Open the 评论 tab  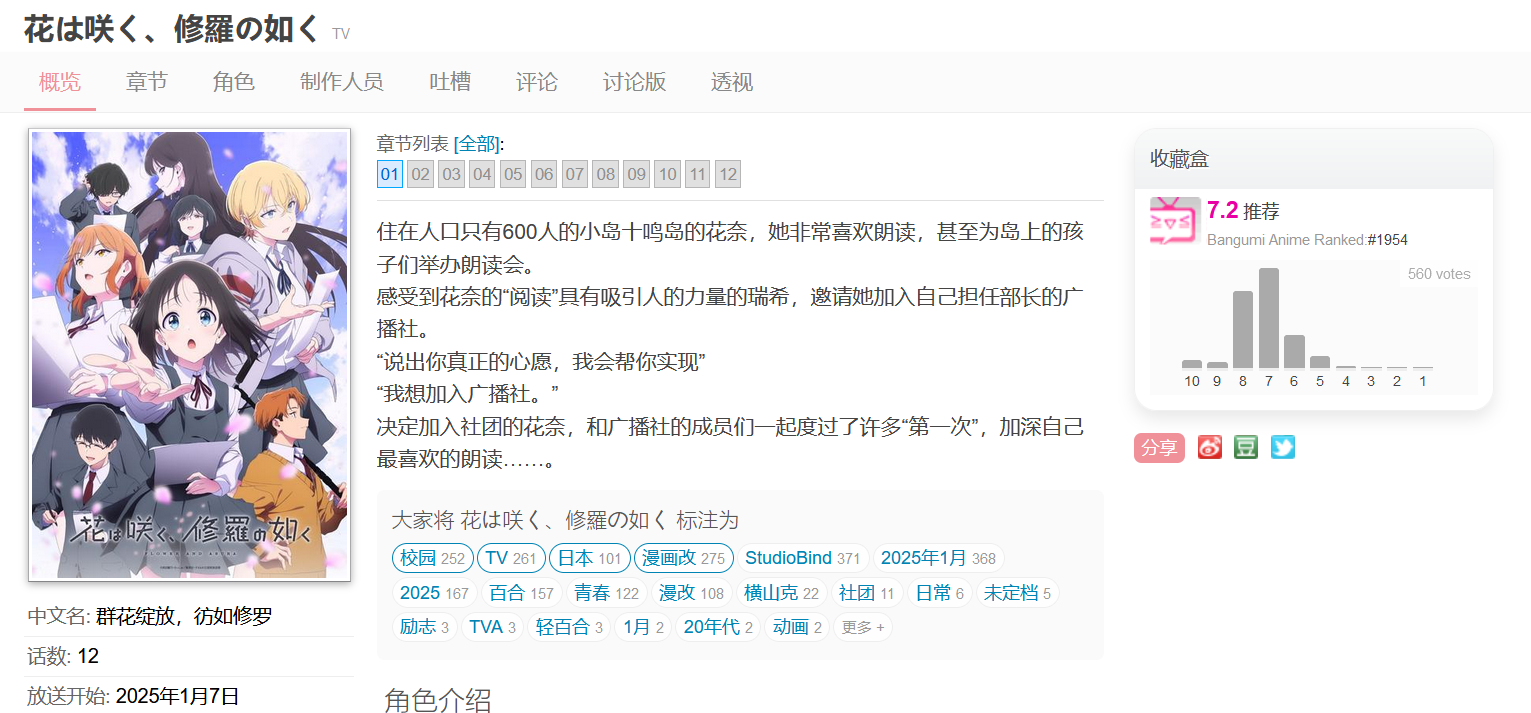click(x=537, y=82)
